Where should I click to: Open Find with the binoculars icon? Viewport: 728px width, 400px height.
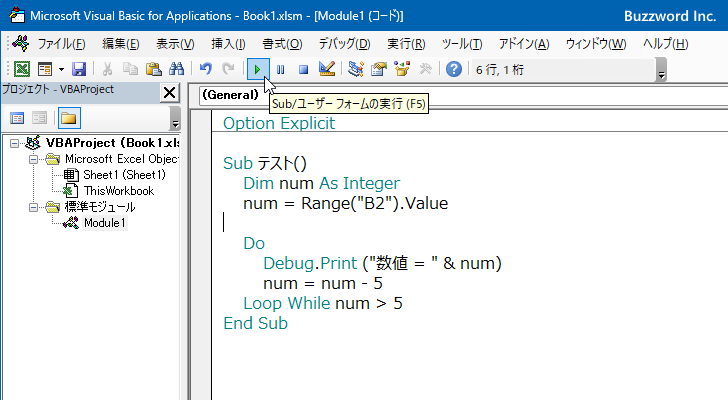point(176,69)
